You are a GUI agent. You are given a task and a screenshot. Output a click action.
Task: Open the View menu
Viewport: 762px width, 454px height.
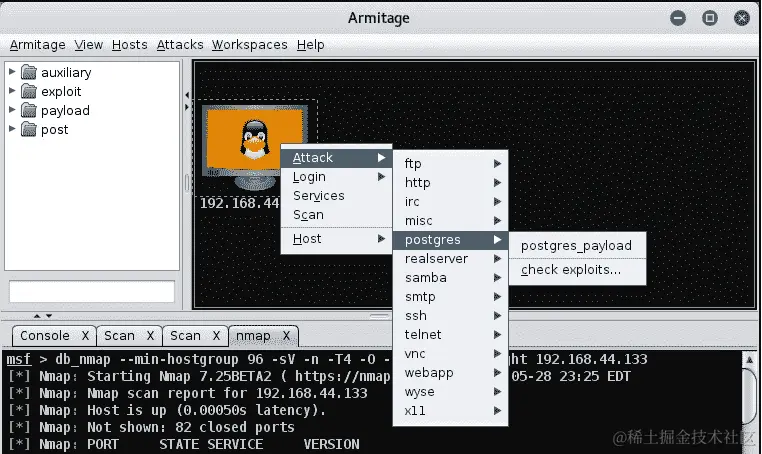point(88,45)
